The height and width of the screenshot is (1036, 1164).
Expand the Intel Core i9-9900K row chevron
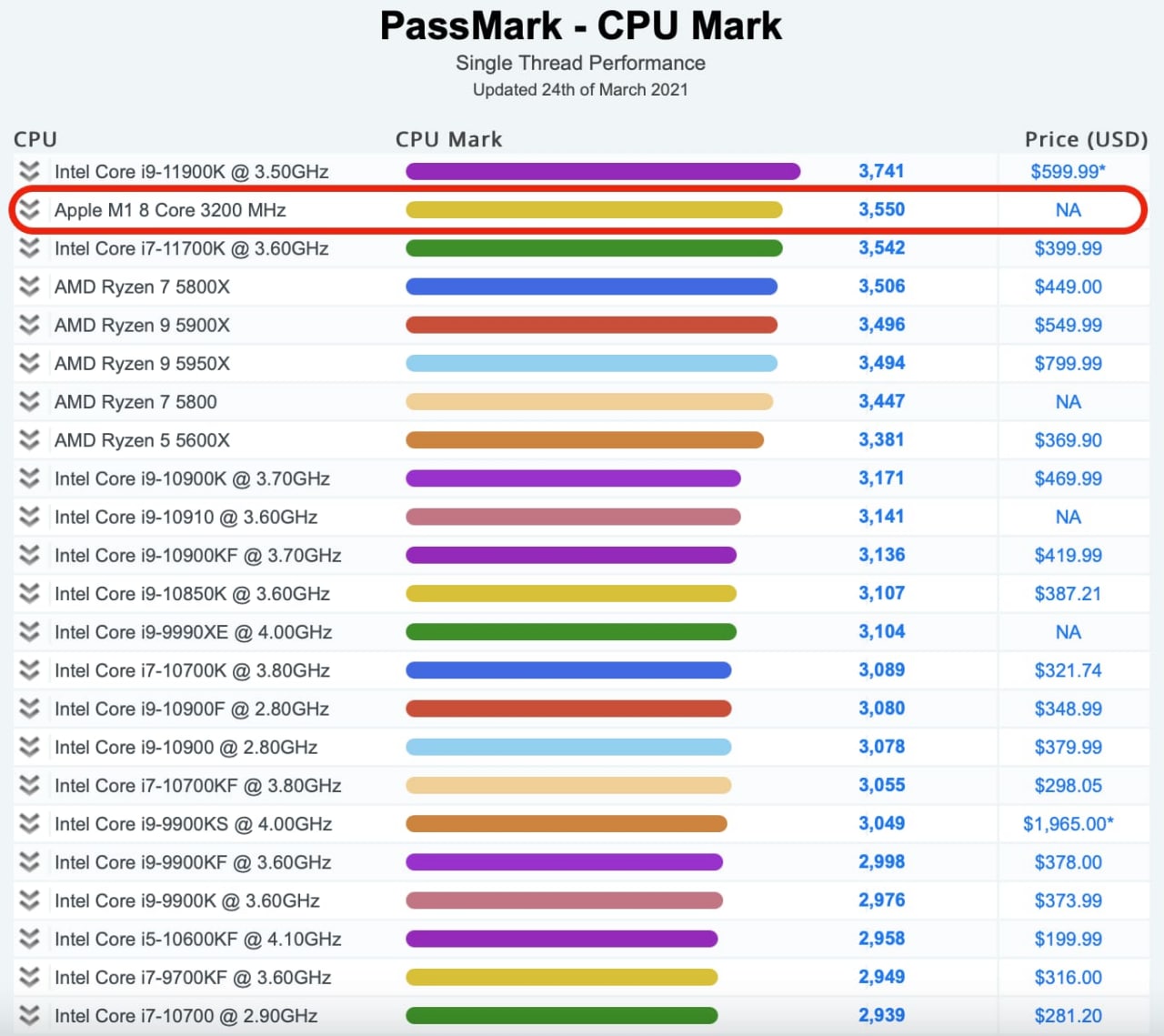coord(30,900)
